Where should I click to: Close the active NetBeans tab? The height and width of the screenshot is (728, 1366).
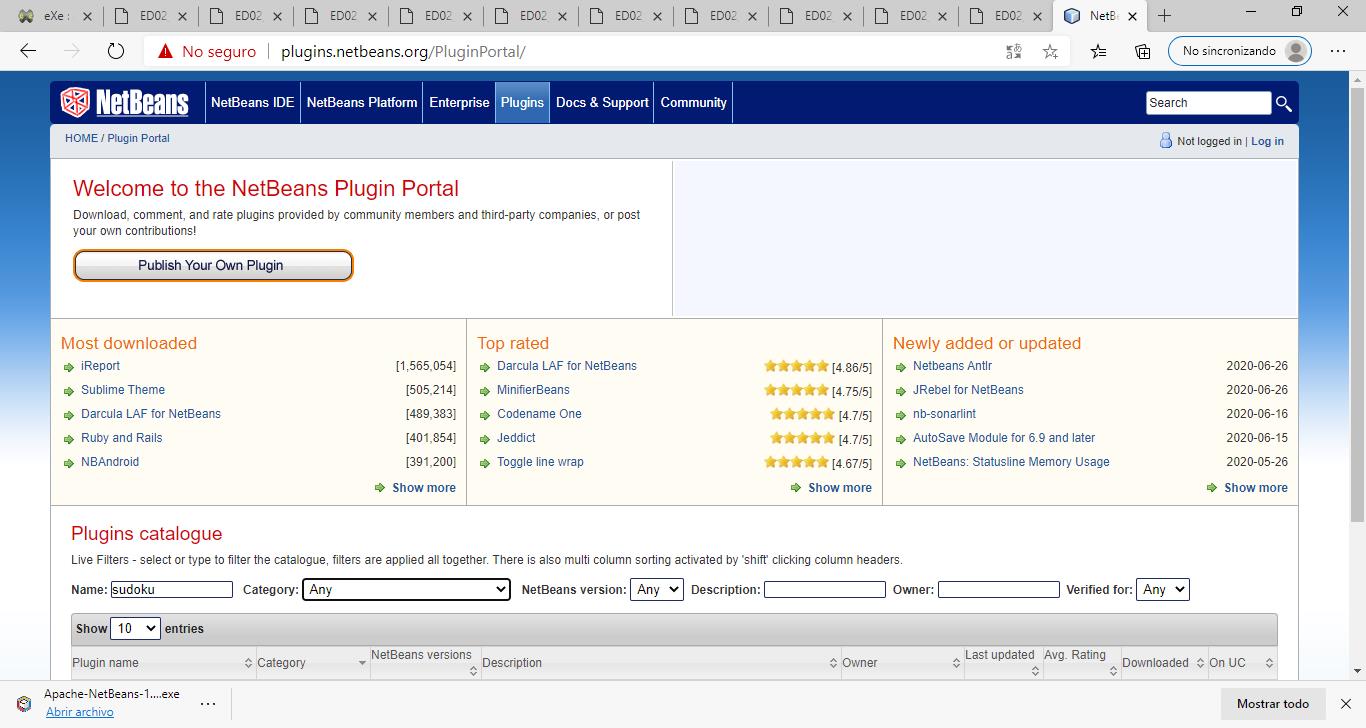[1132, 16]
